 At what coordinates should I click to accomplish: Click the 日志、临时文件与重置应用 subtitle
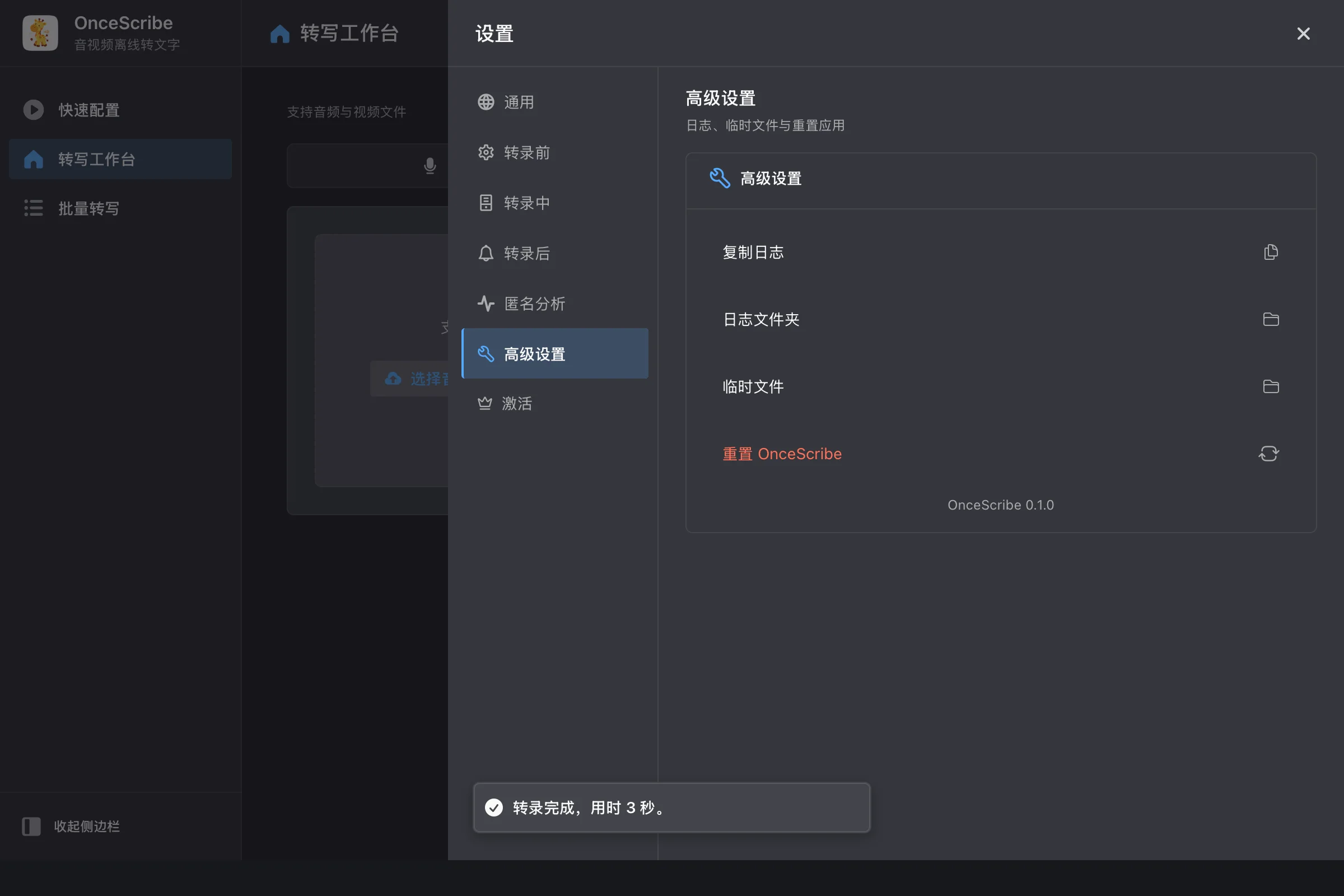pyautogui.click(x=765, y=125)
